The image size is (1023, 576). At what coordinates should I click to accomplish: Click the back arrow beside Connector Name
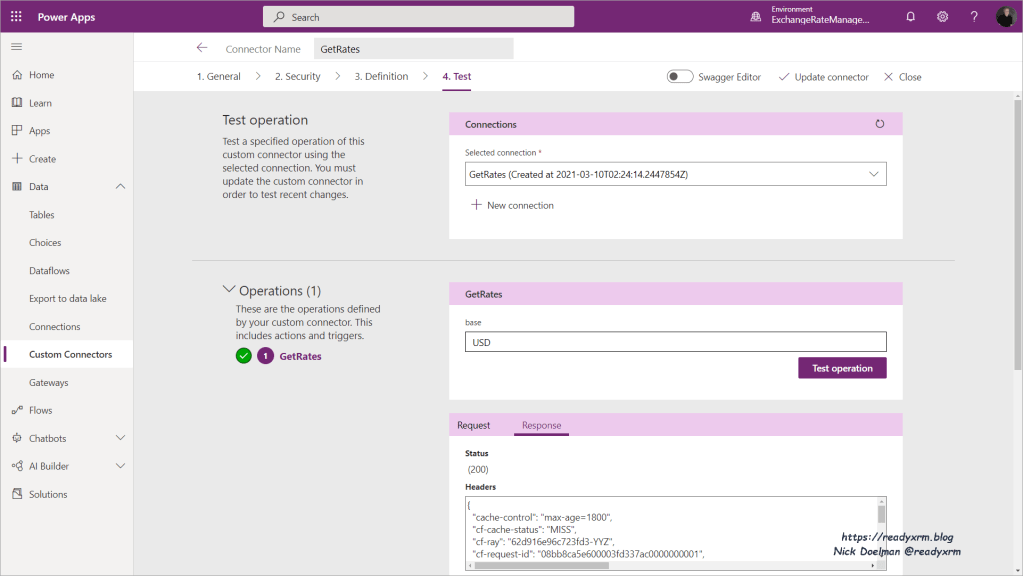click(202, 48)
